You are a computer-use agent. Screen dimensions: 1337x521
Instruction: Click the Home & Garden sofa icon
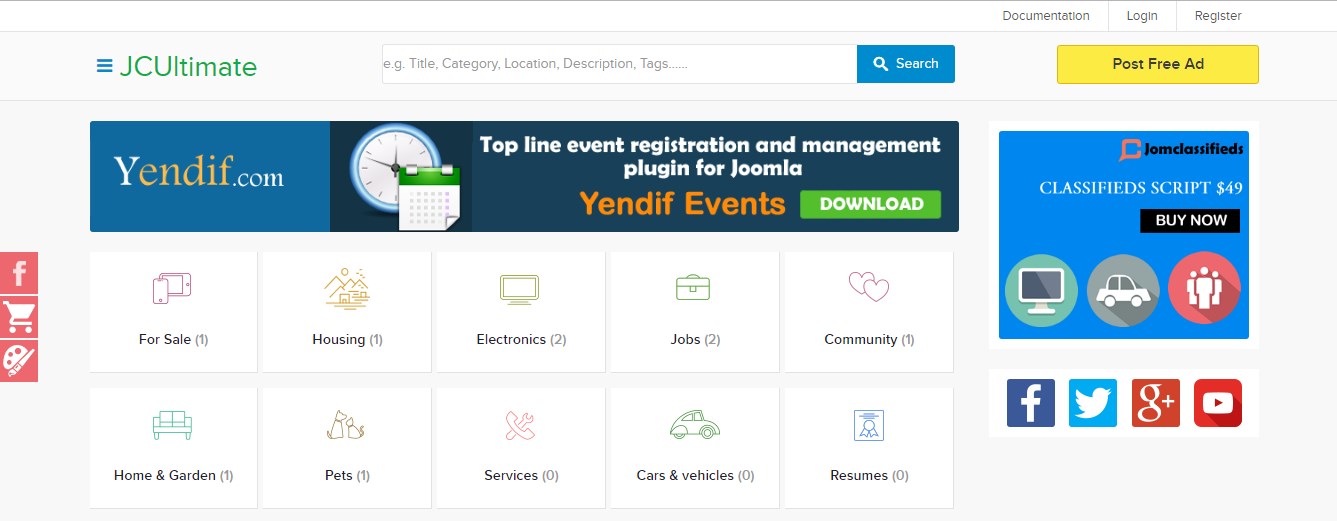(x=172, y=424)
